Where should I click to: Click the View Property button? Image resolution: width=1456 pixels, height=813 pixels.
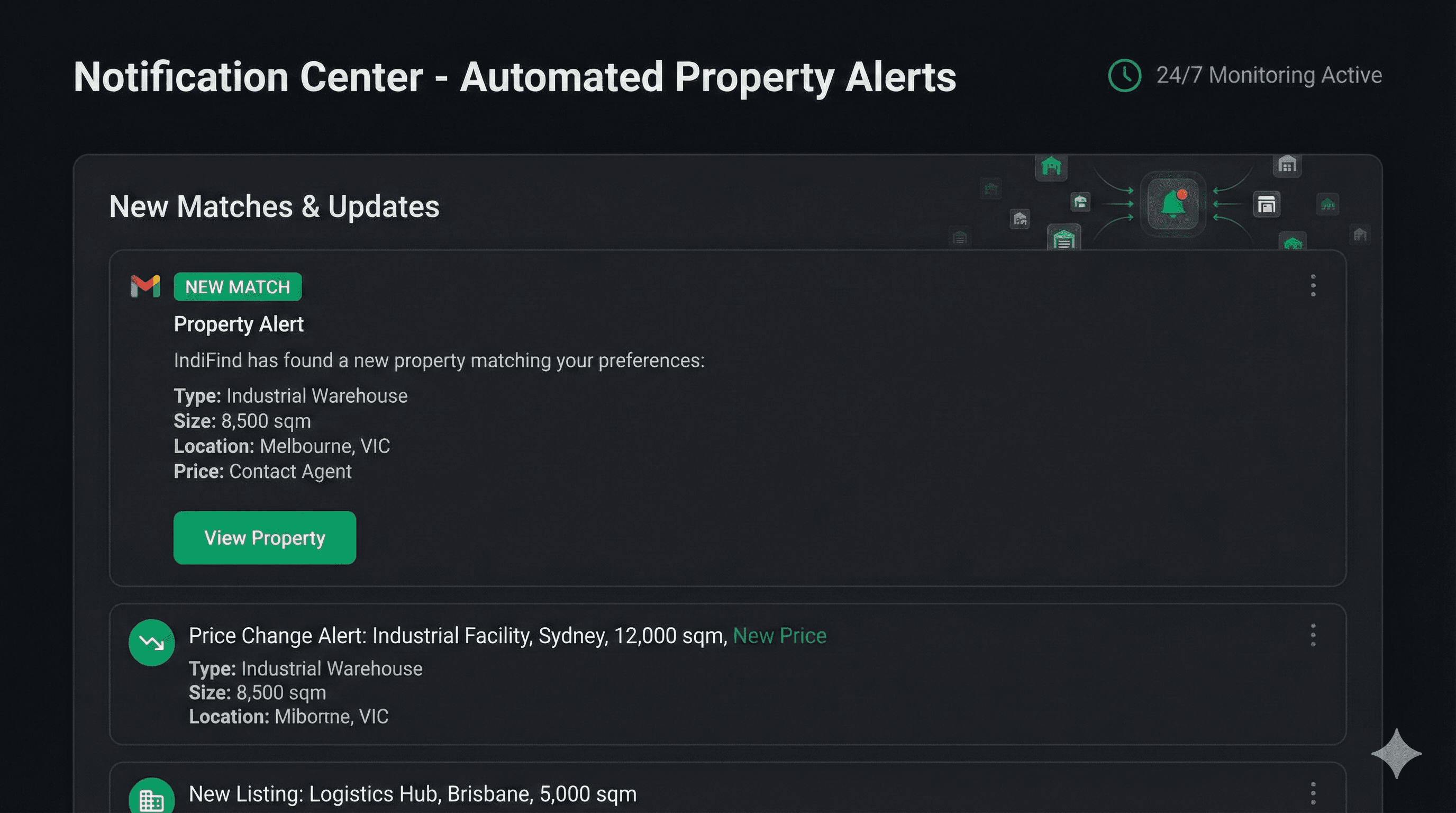click(x=264, y=537)
